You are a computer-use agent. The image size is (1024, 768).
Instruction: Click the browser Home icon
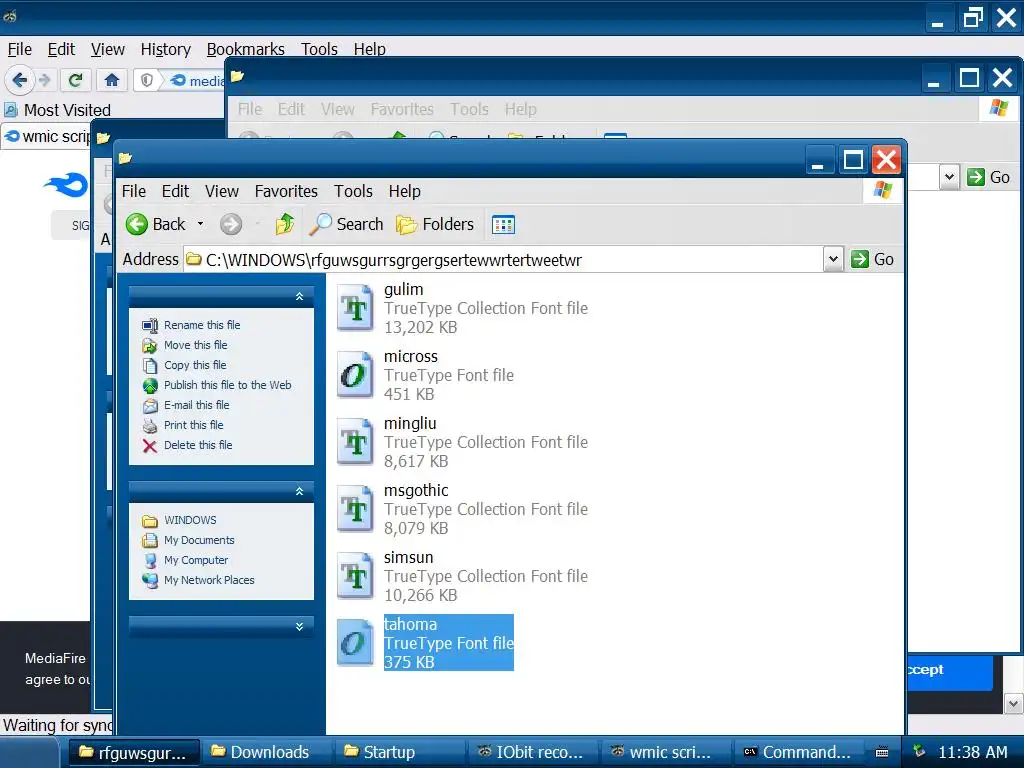tap(112, 80)
